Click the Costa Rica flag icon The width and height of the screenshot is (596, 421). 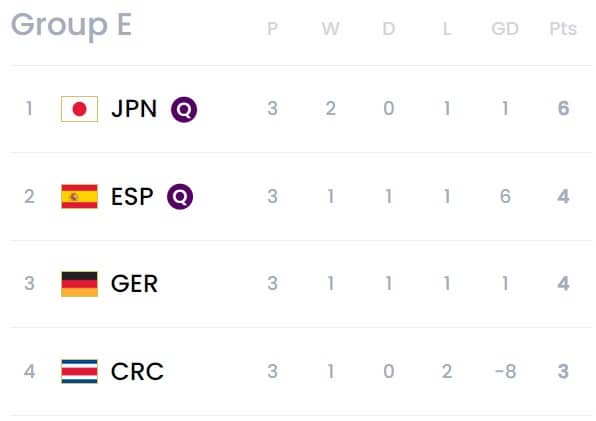pyautogui.click(x=79, y=371)
